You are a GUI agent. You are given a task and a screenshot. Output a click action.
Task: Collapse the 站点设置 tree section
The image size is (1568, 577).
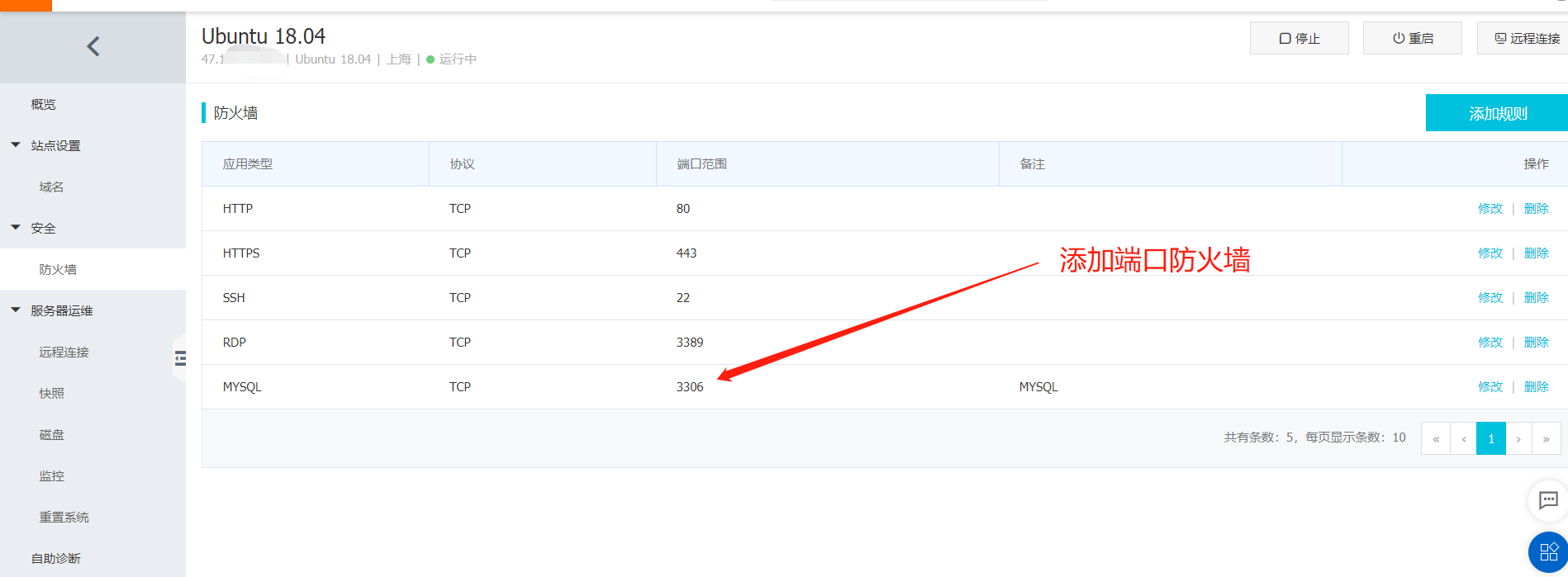click(x=16, y=145)
